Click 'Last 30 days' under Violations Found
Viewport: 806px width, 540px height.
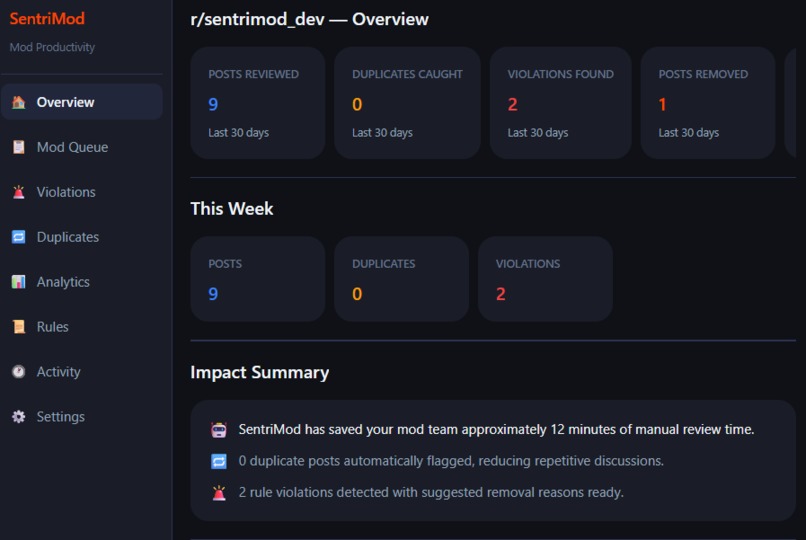coord(538,133)
